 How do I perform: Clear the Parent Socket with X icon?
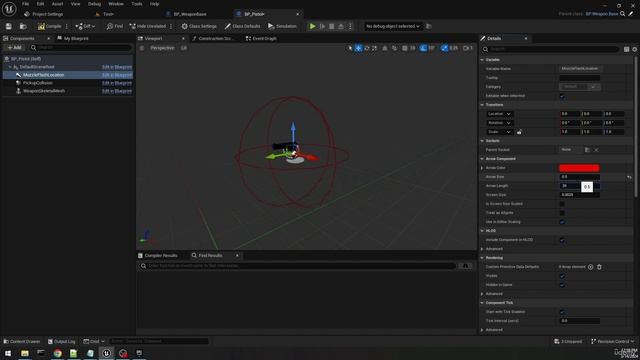point(596,150)
